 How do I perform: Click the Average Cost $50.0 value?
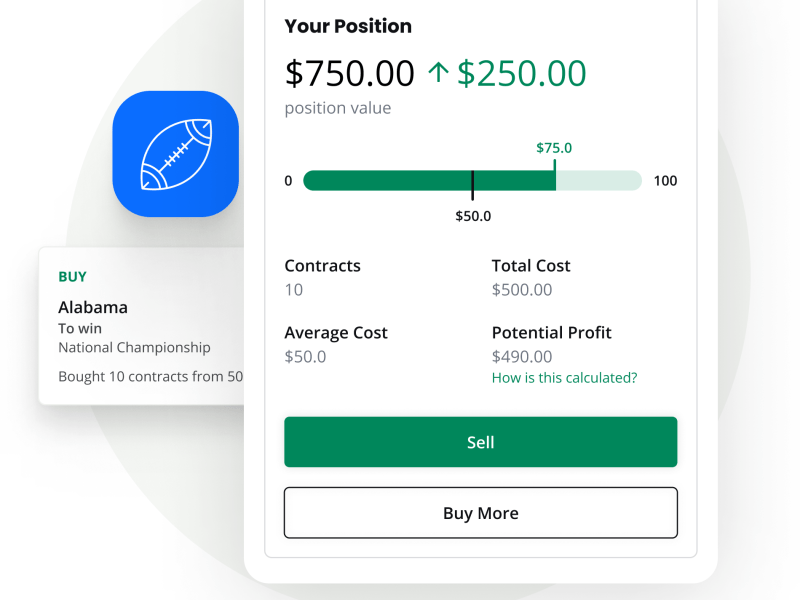point(305,357)
